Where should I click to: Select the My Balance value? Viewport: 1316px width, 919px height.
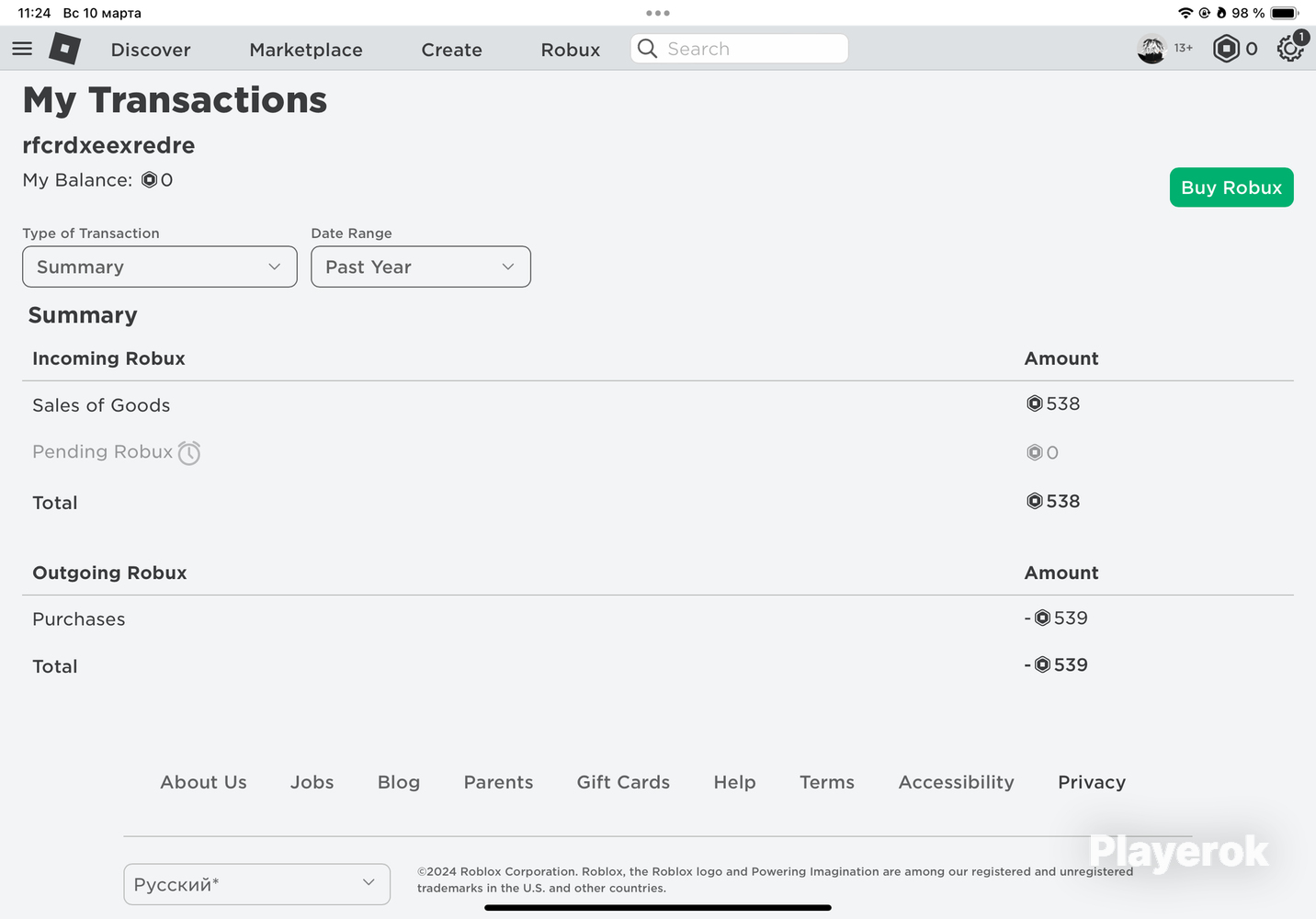point(157,180)
